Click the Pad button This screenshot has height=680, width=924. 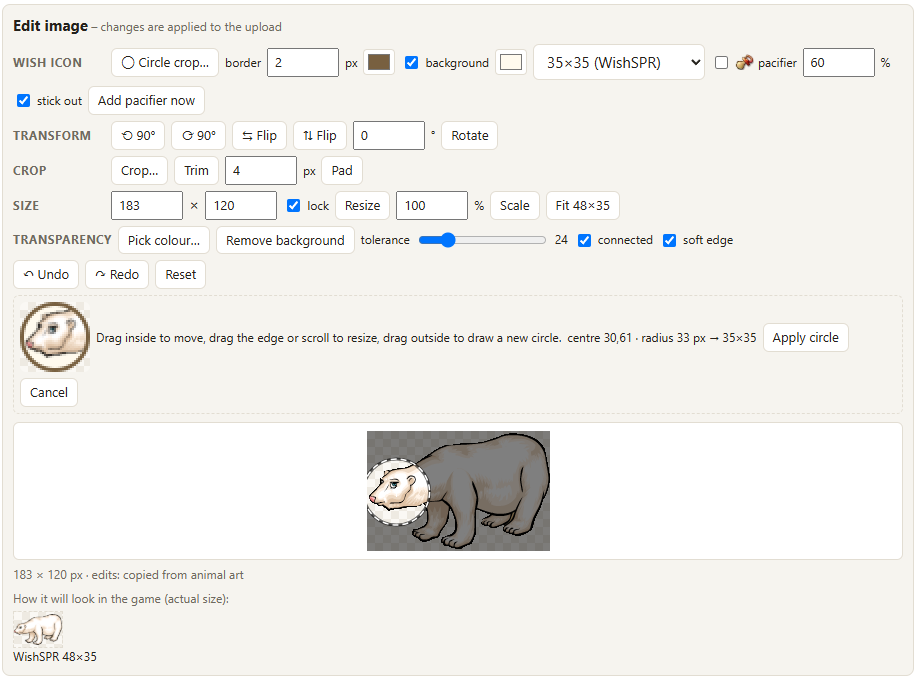click(342, 171)
